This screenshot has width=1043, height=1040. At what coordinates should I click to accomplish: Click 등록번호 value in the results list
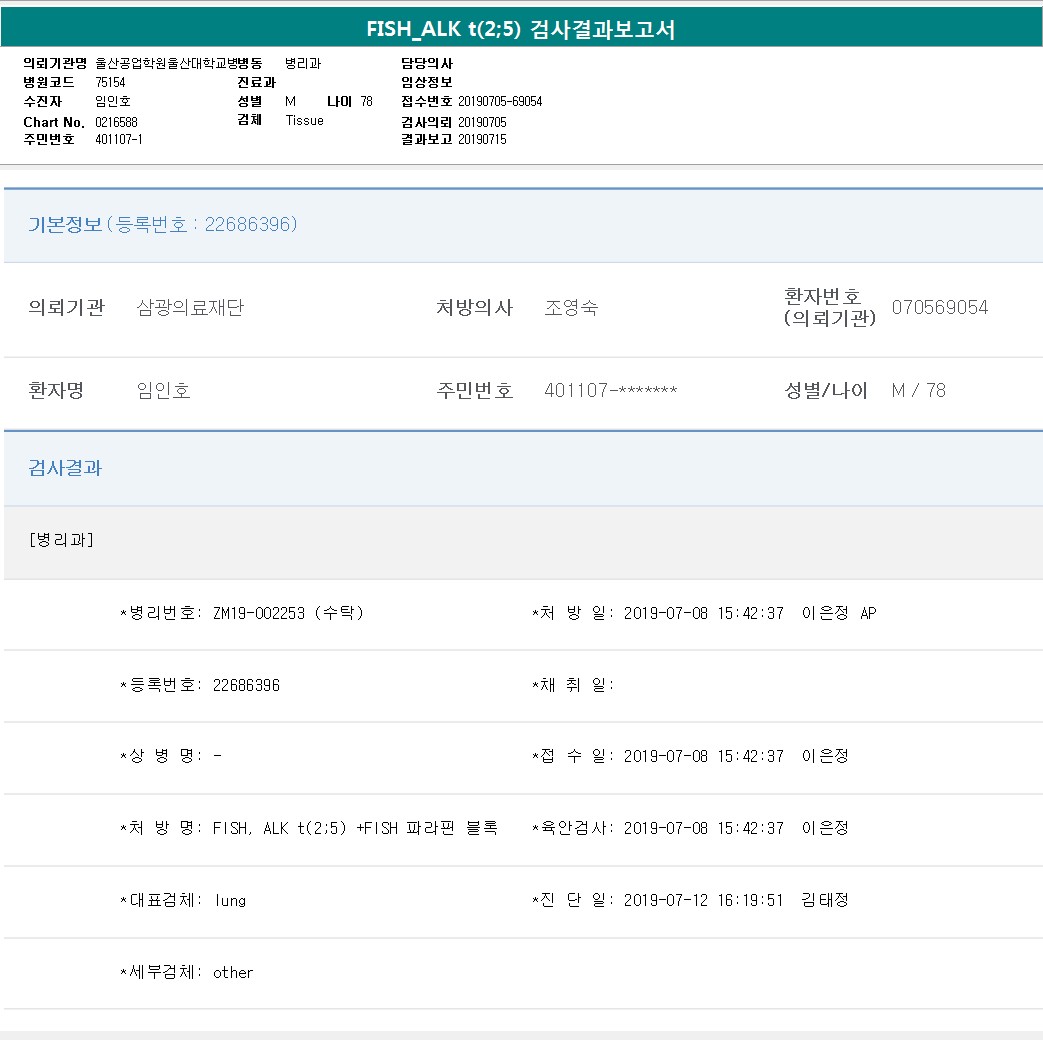(x=246, y=685)
